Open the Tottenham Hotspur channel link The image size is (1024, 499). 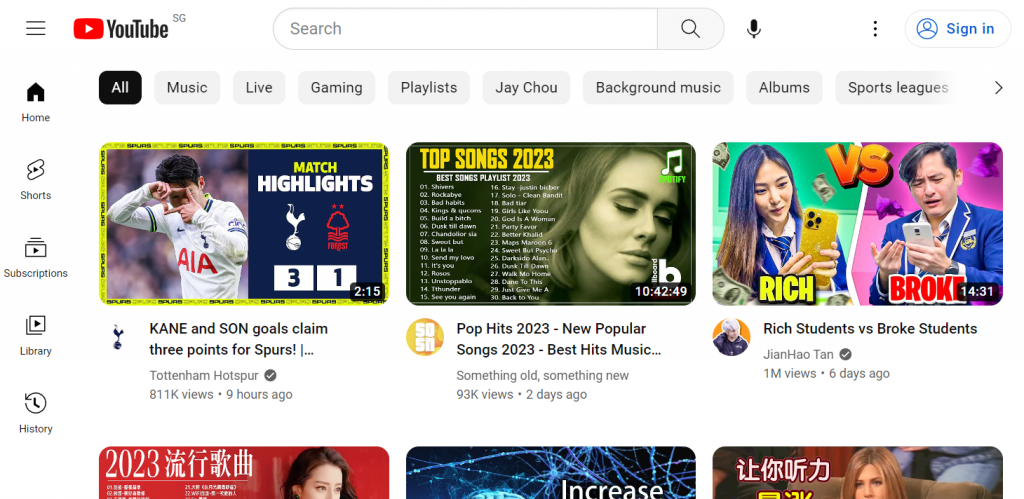tap(204, 375)
